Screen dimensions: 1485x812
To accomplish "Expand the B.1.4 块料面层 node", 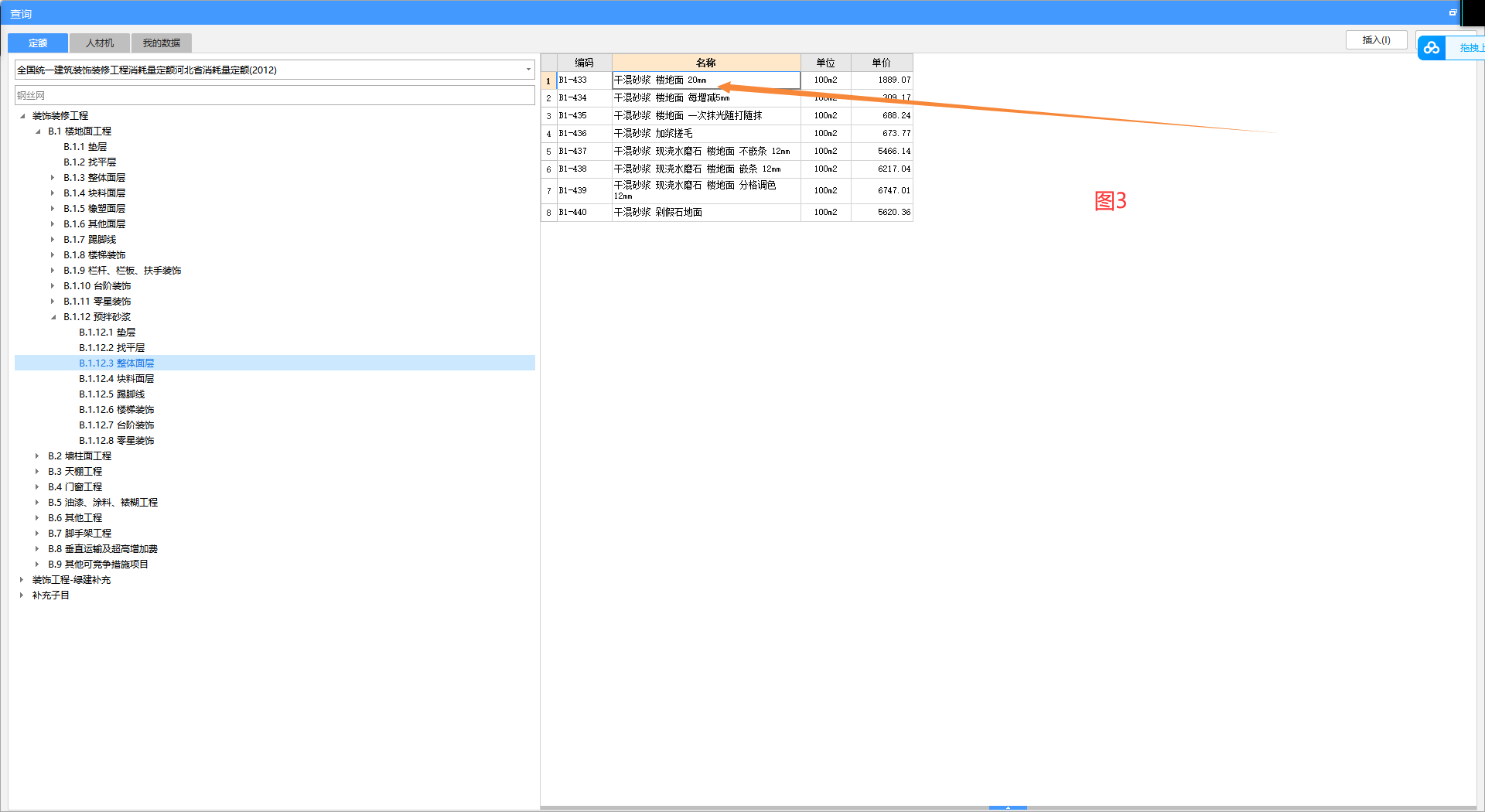I will [53, 193].
